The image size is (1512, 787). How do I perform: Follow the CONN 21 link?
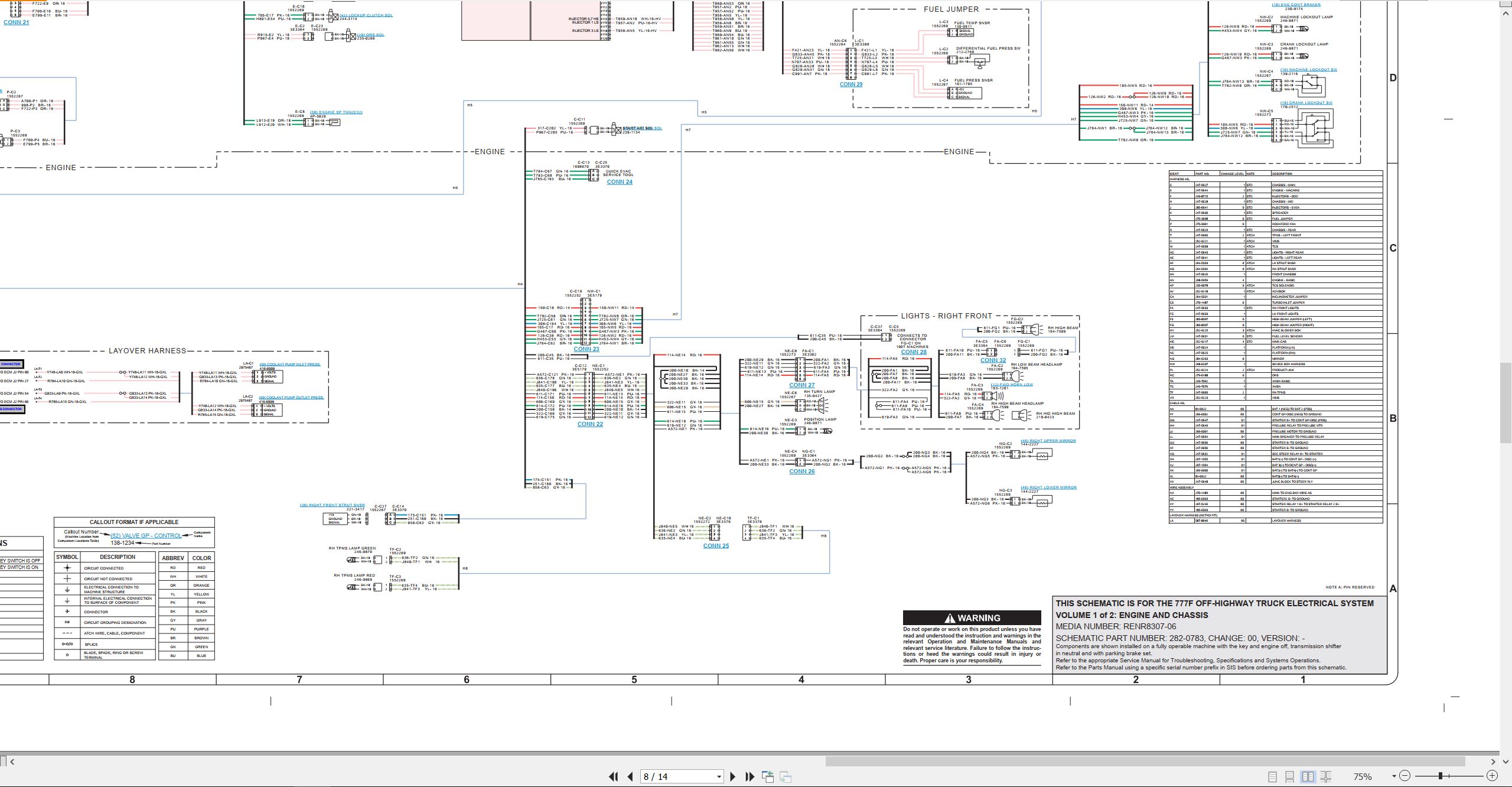tap(16, 22)
